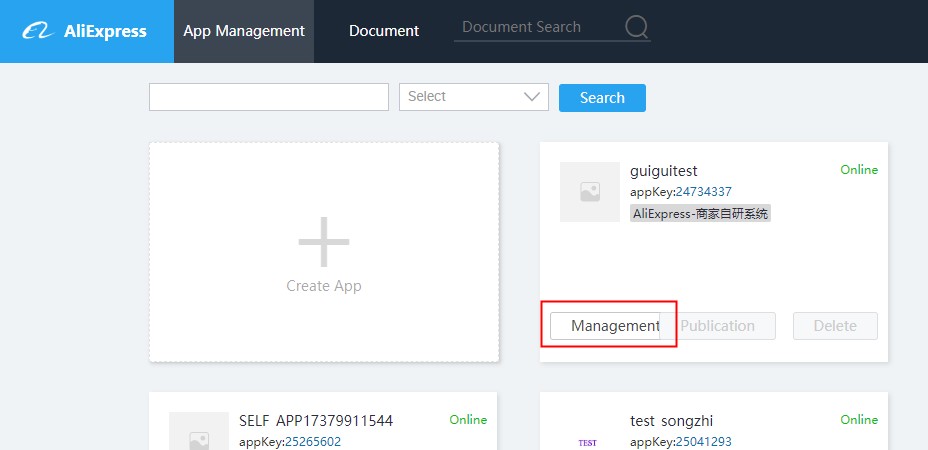Click the appKey 25265602 link

pos(313,442)
